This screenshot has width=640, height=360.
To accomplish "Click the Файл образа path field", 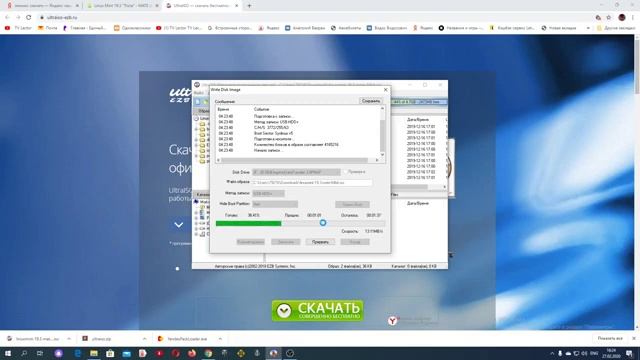I will point(312,182).
